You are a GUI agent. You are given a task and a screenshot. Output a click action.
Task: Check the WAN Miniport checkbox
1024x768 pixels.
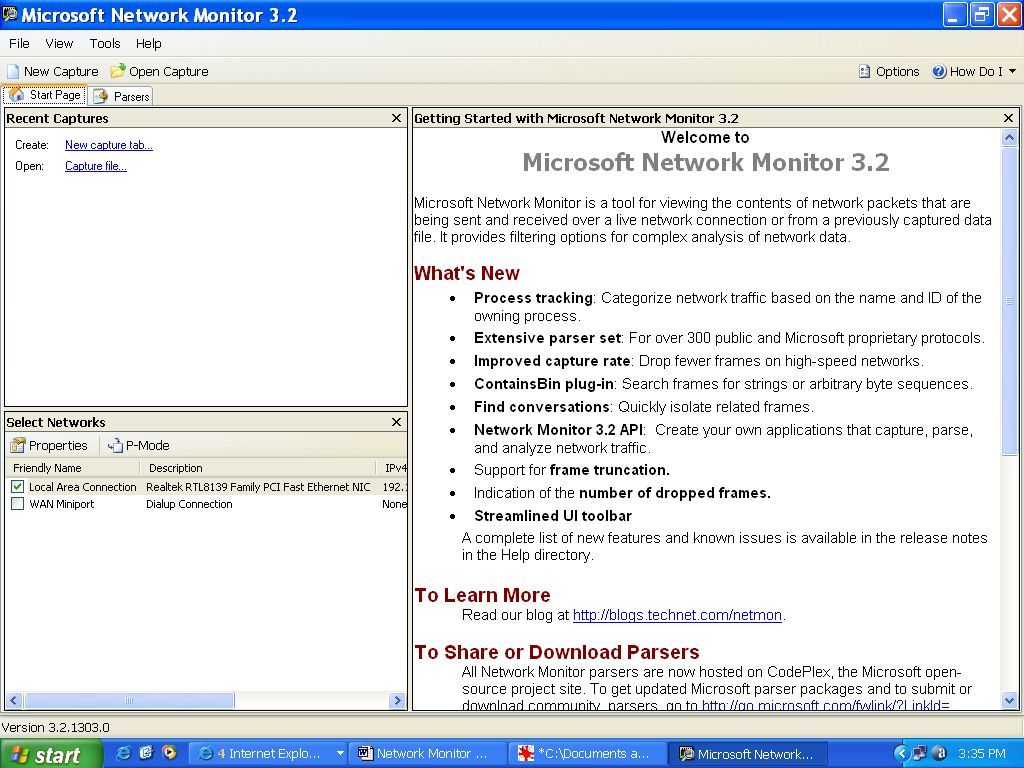pyautogui.click(x=17, y=504)
